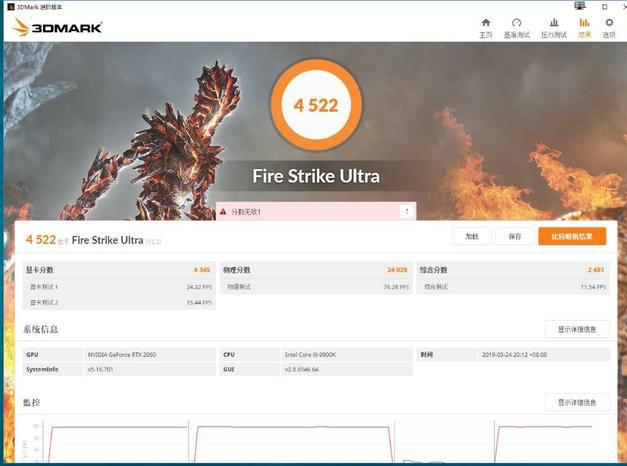The height and width of the screenshot is (466, 627).
Task: Select the 物理测试 row with 76.28 FPS
Action: [316, 287]
